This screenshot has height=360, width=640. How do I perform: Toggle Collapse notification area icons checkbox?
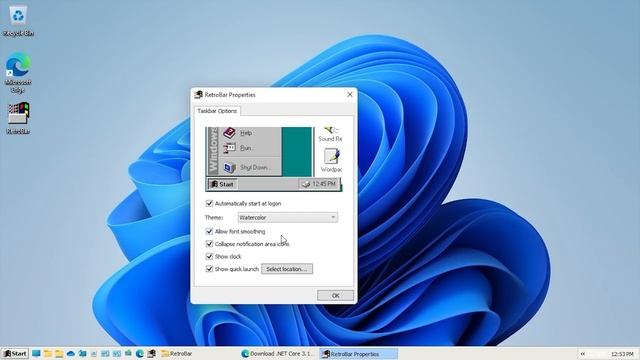tap(209, 244)
